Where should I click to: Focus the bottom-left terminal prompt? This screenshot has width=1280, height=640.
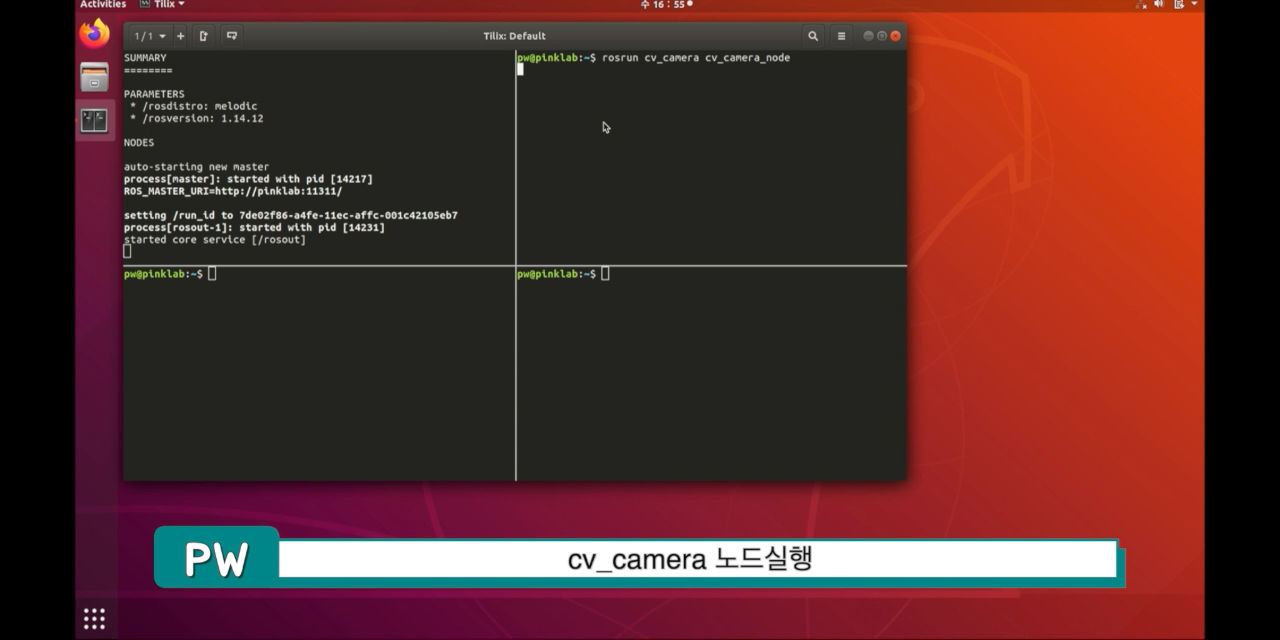point(170,274)
